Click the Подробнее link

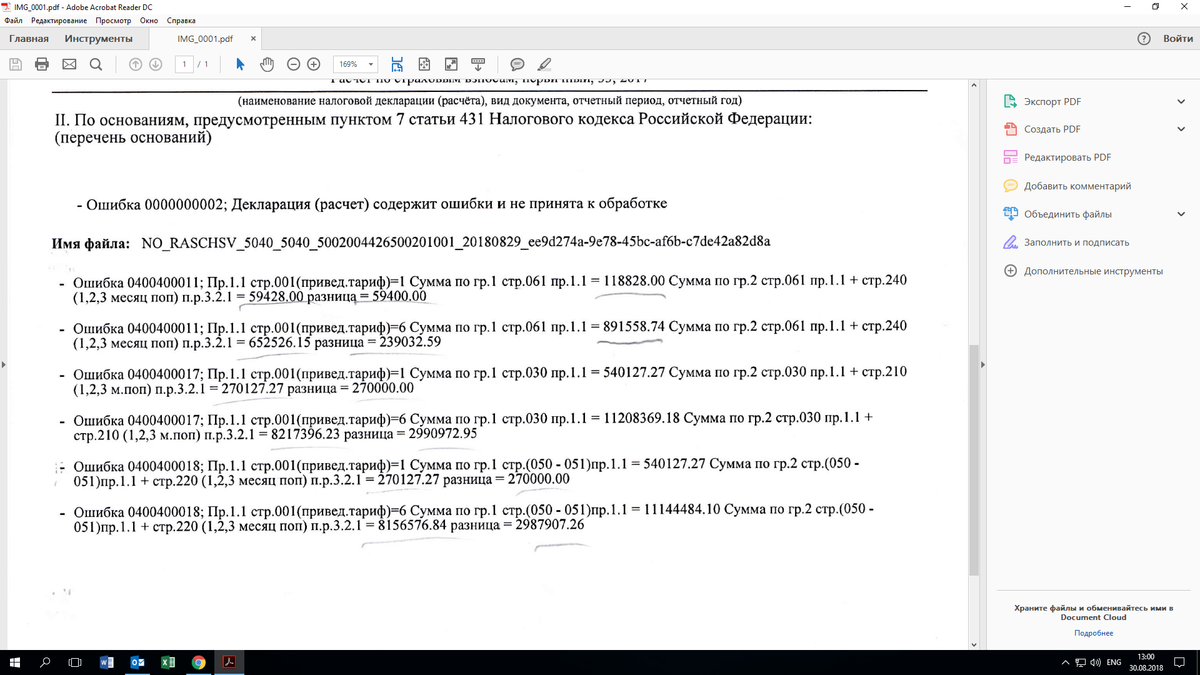[1093, 633]
